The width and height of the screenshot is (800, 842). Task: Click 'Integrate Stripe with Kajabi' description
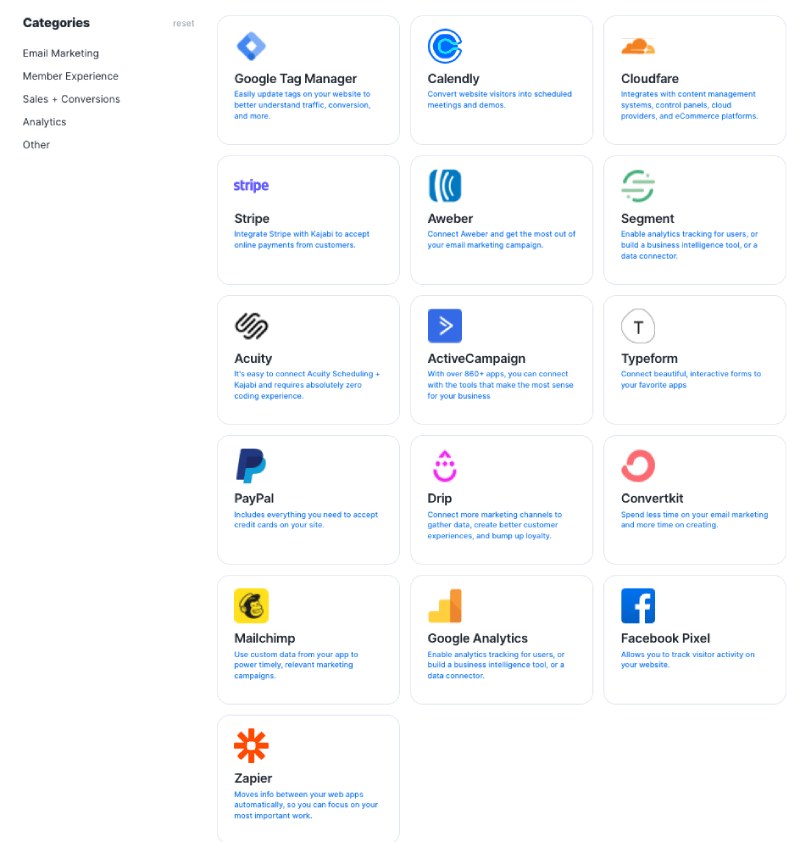[302, 239]
